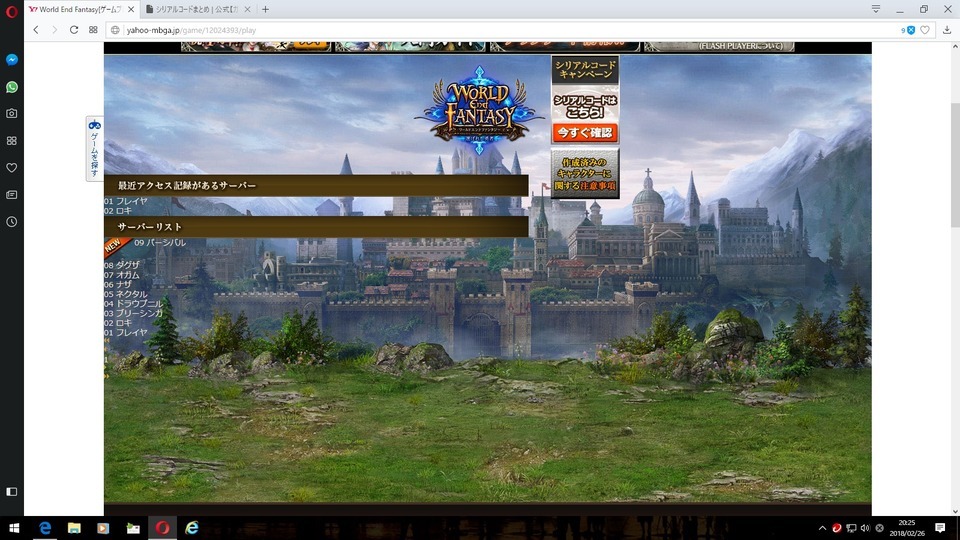Launch Microsoft Edge from the taskbar

[x=45, y=528]
